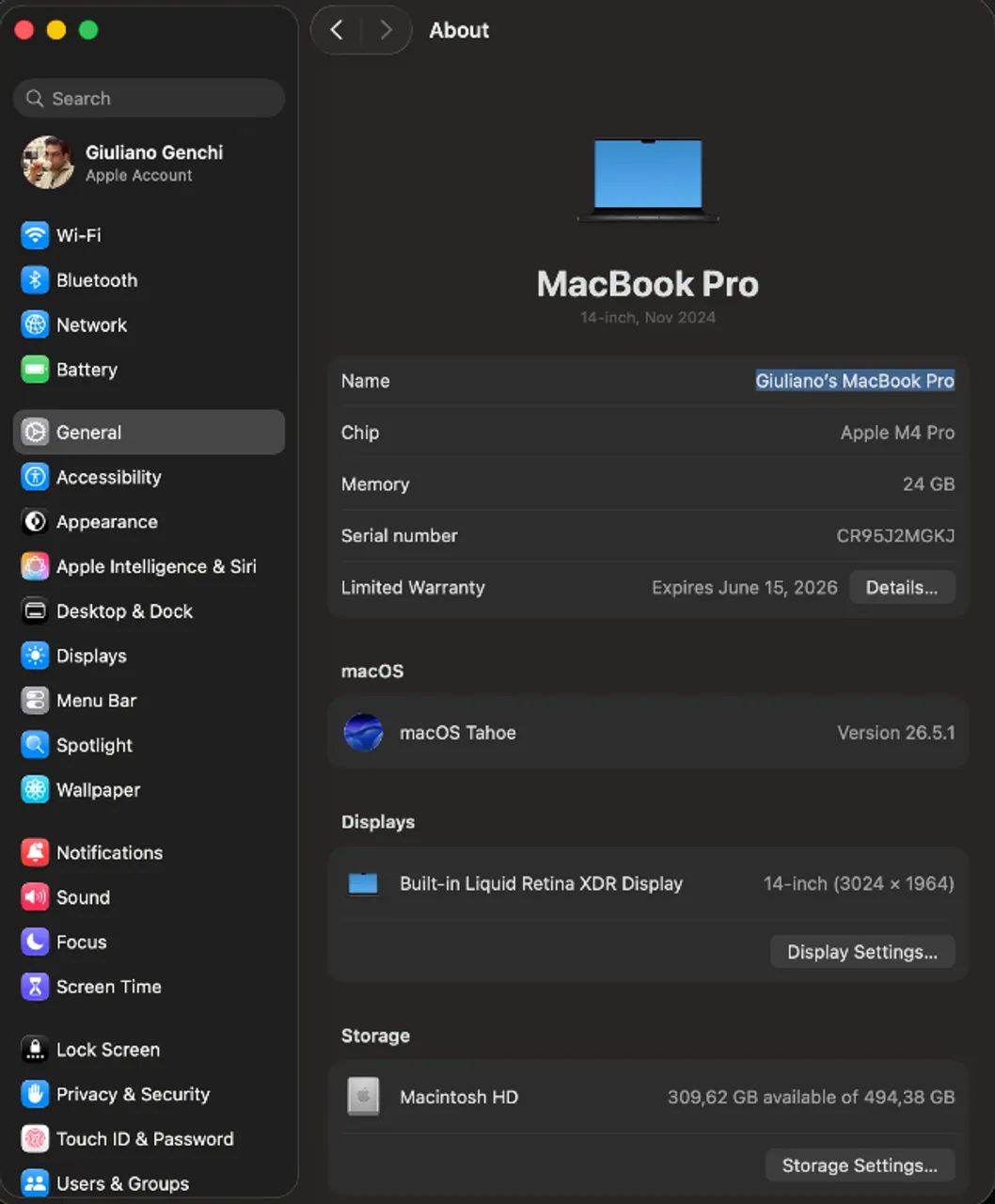
Task: Open the Giuliano Genchi Apple Account
Action: [150, 162]
